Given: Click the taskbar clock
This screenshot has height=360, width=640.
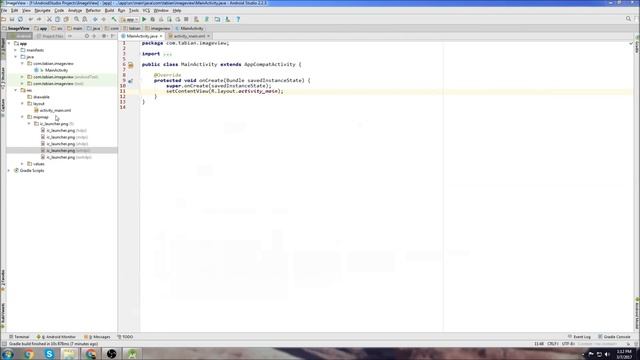Looking at the screenshot, I should pos(624,354).
